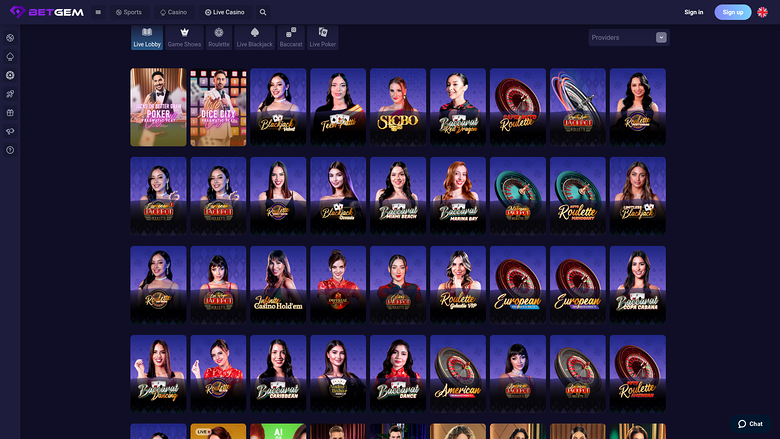
Task: Open Super Auto Roulette in top row
Action: 518,107
